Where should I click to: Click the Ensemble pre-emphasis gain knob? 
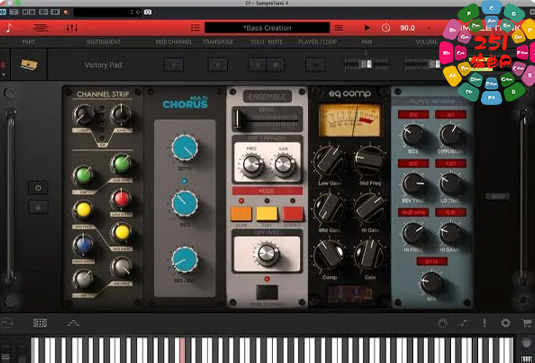coord(285,165)
